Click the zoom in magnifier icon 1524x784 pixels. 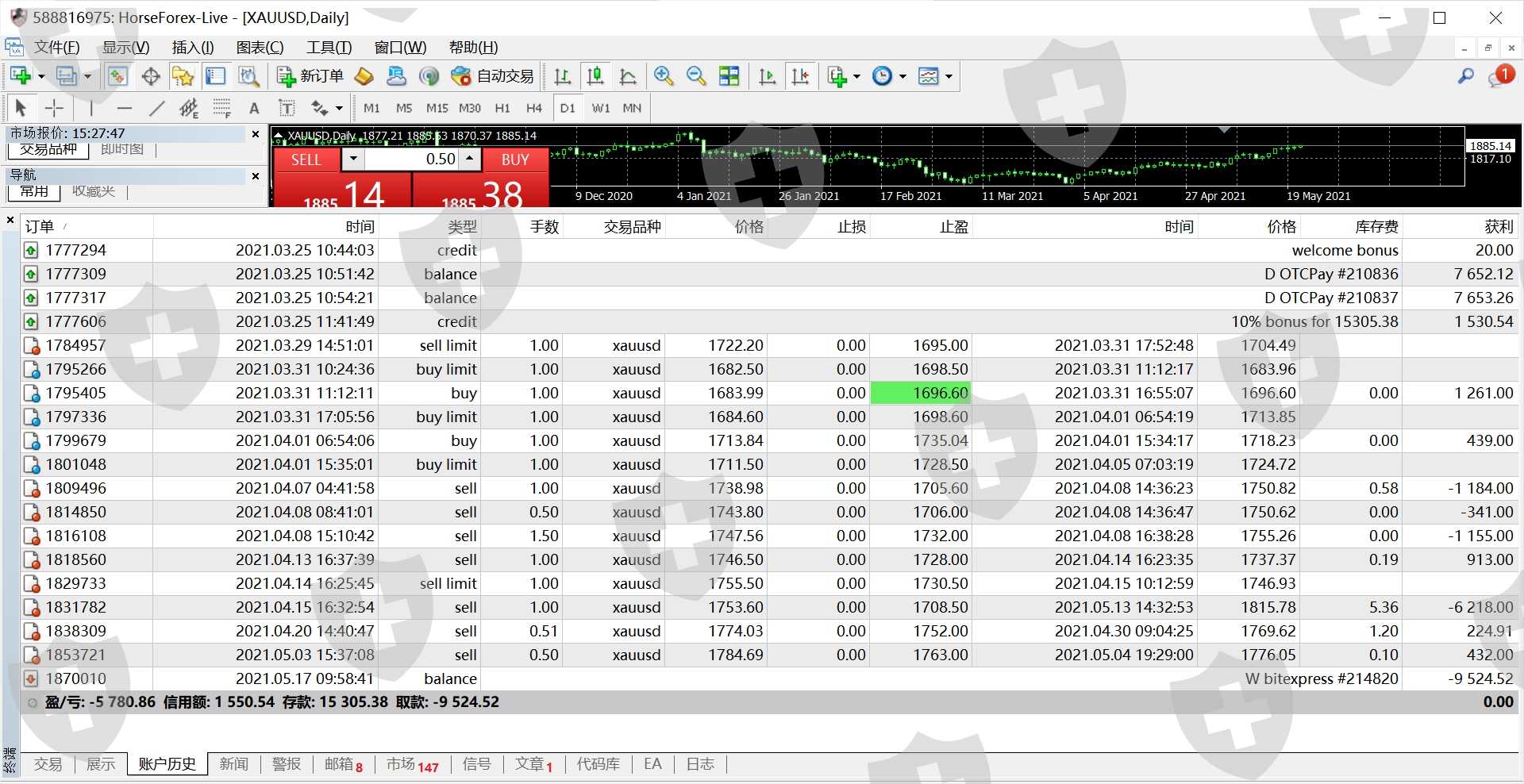(x=664, y=76)
